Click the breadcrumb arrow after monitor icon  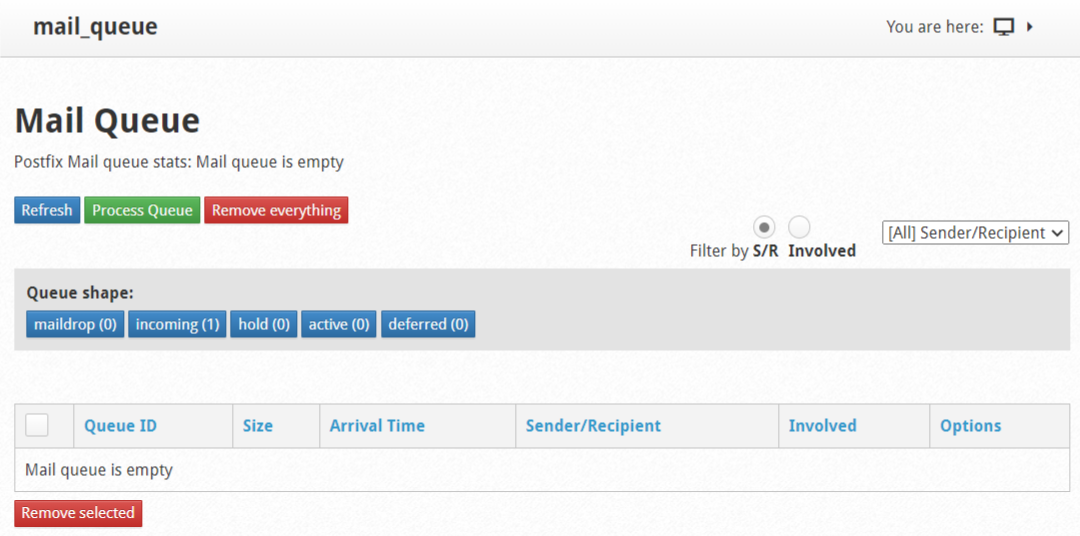1030,28
